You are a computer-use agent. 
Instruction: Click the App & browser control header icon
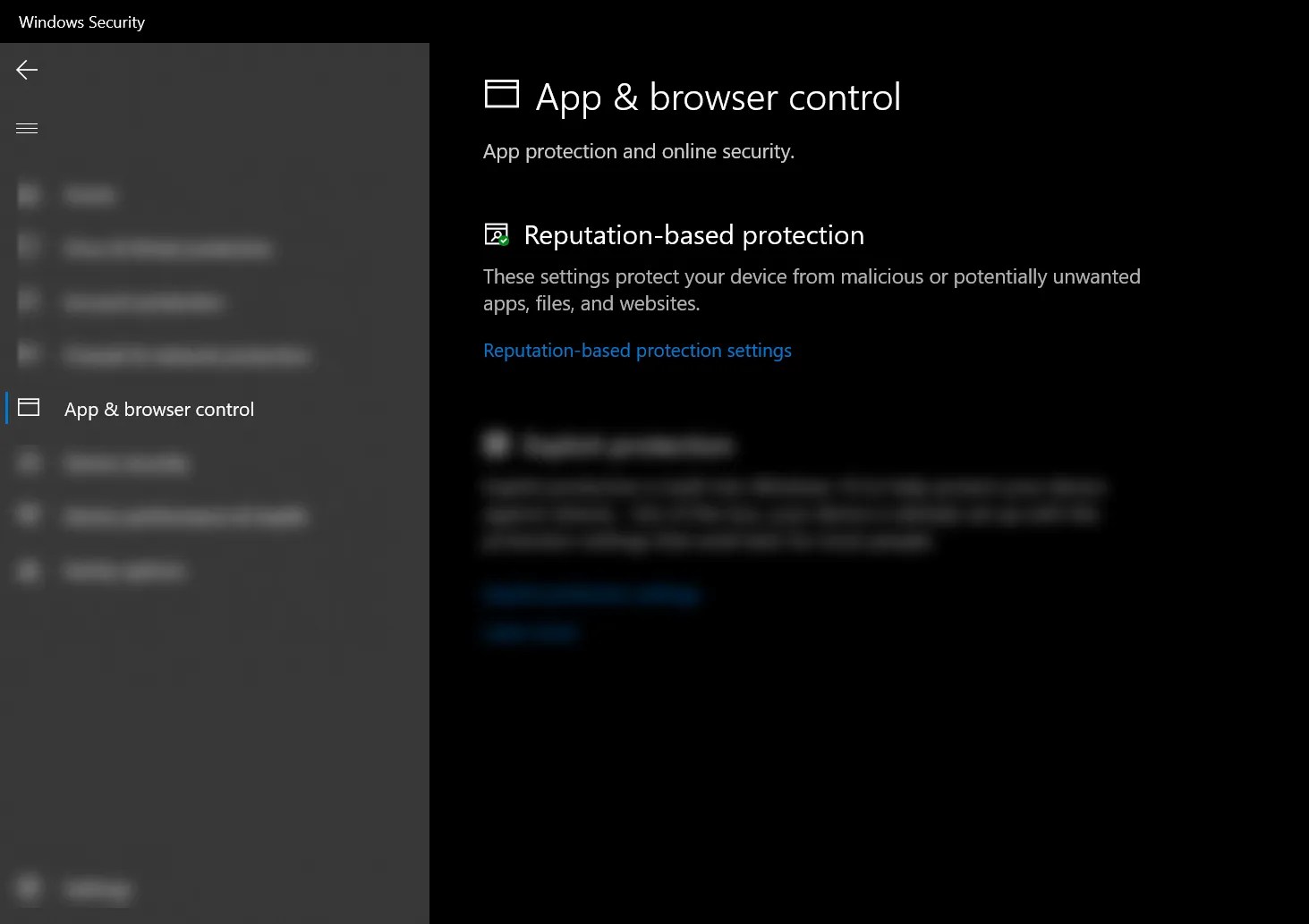pos(501,94)
